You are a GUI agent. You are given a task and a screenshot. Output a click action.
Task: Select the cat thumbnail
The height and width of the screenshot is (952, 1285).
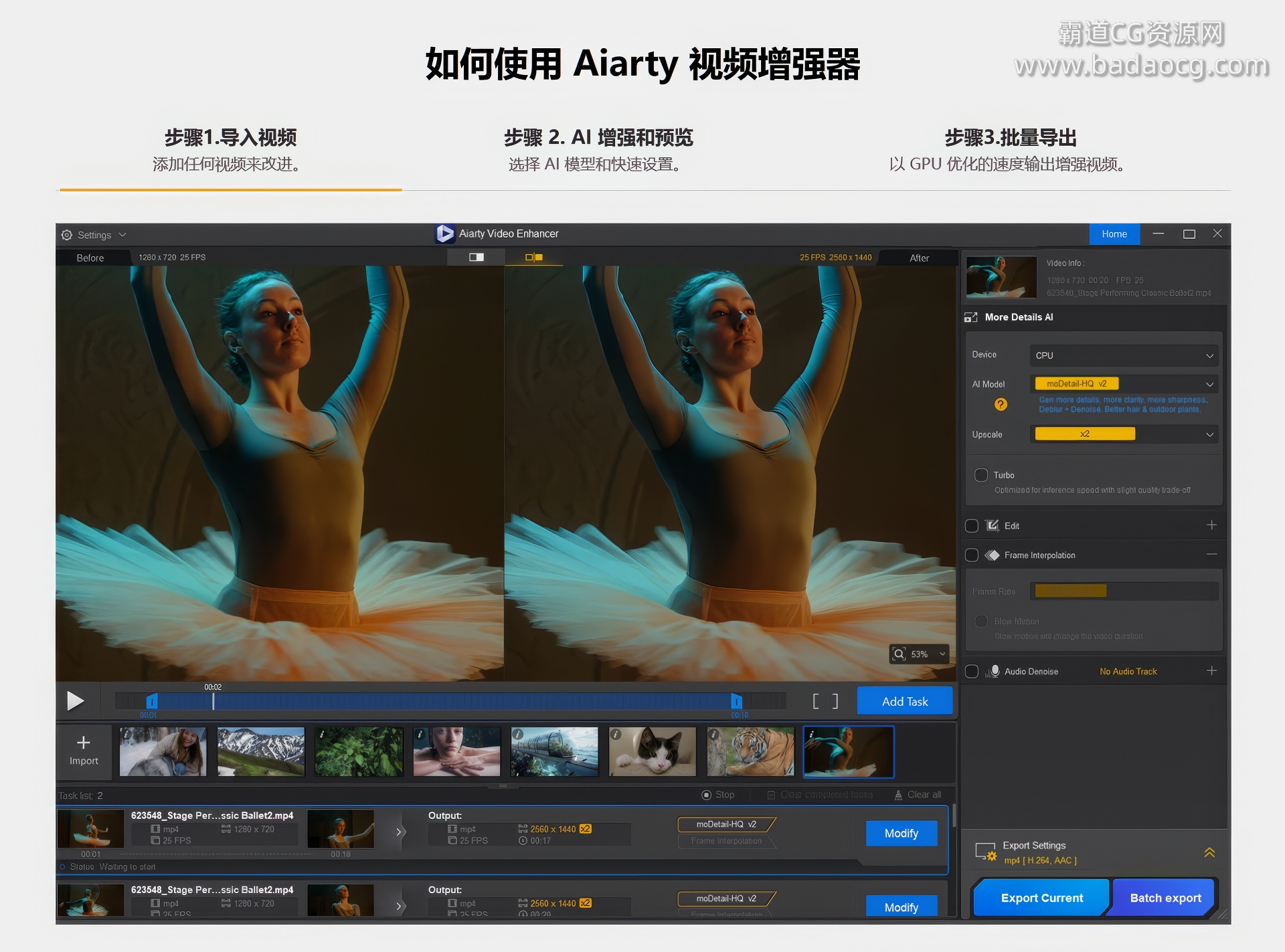(x=652, y=752)
